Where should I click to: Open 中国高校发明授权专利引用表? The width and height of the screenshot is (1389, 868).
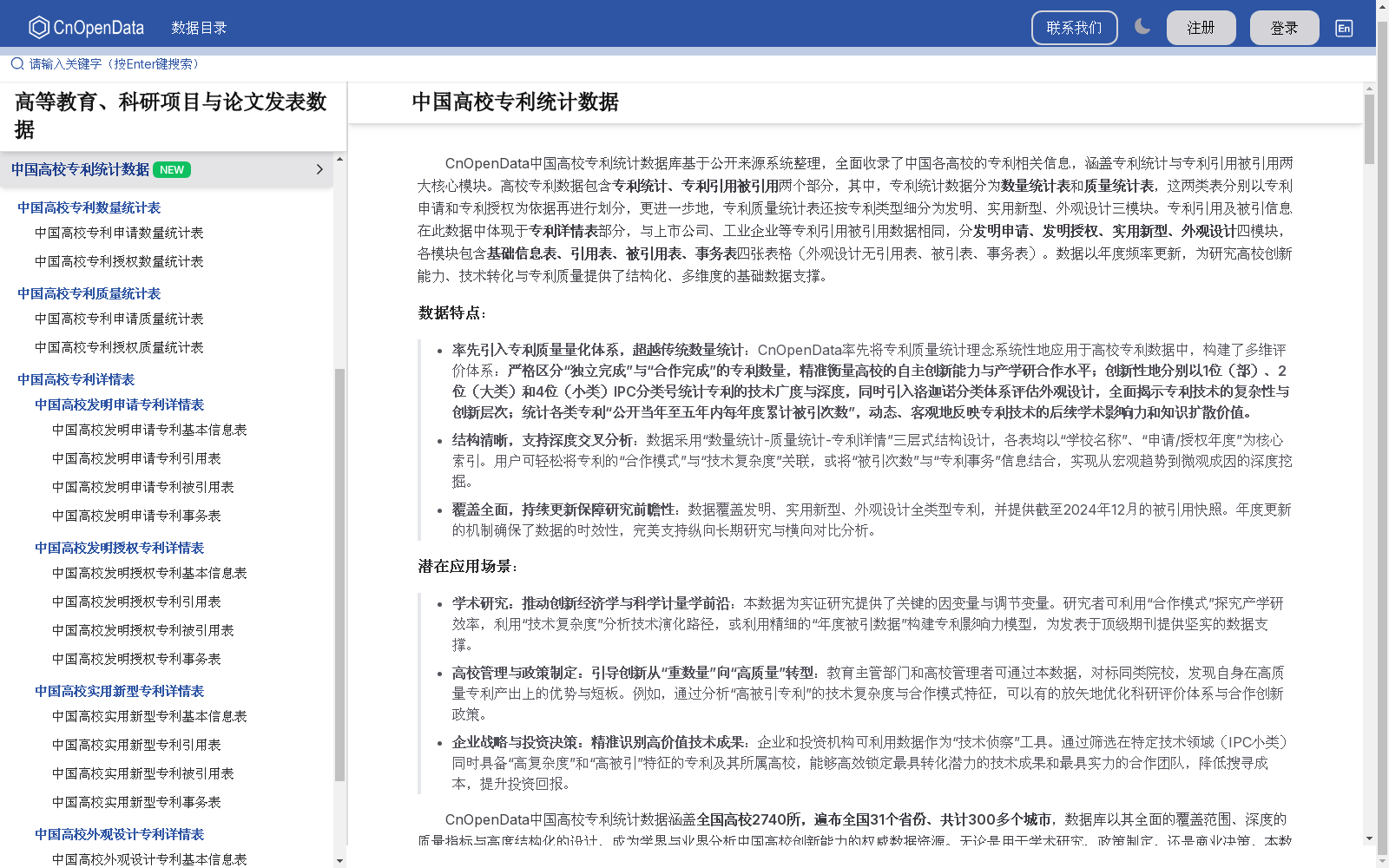[x=136, y=602]
